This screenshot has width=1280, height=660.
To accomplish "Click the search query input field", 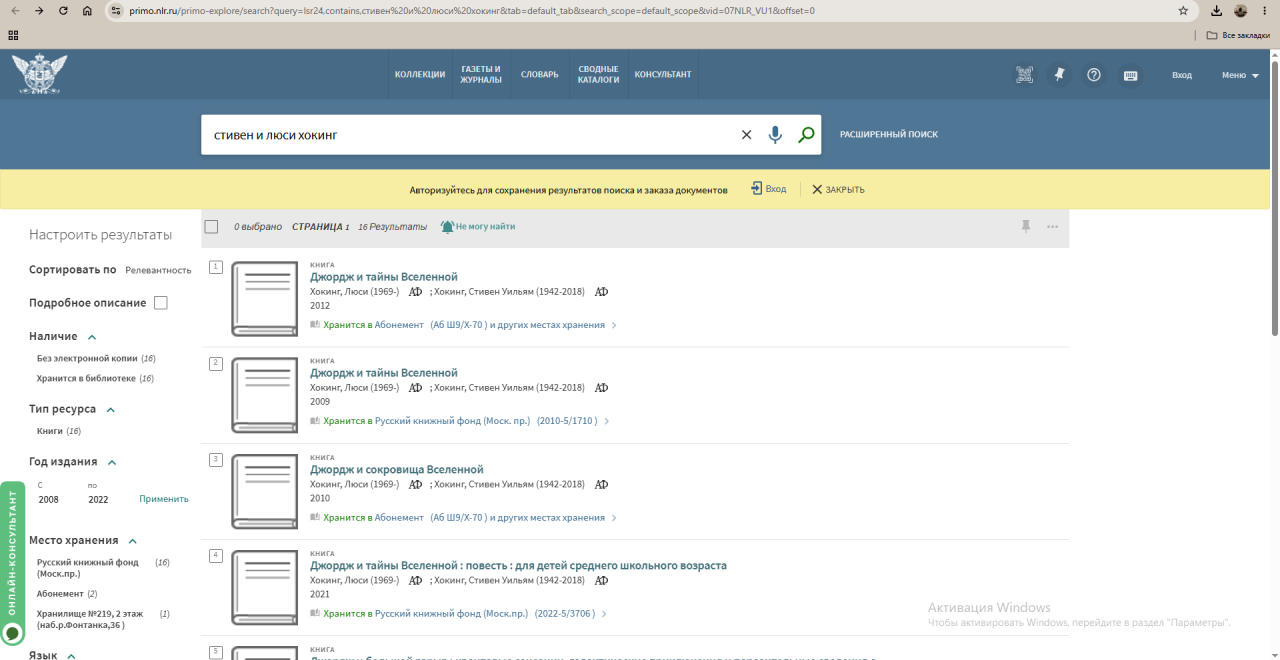I will tap(470, 135).
